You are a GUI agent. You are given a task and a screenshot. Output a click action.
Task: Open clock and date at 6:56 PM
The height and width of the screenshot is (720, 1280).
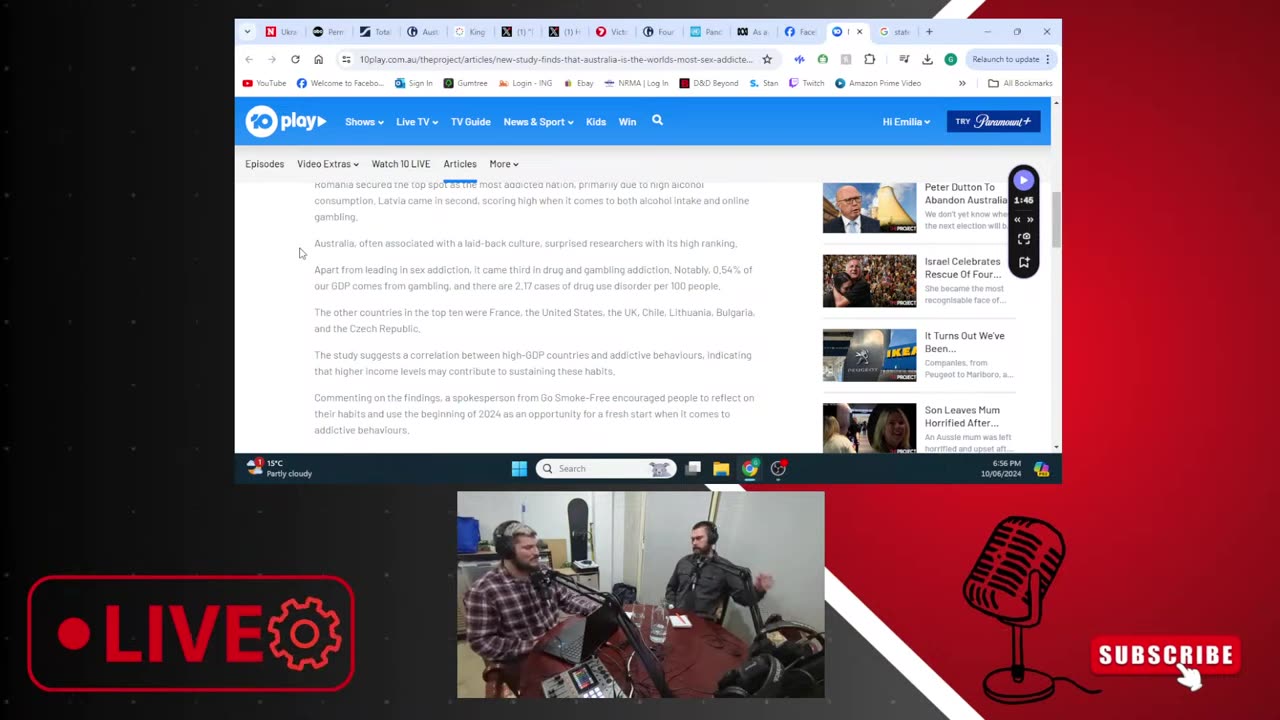[1001, 469]
